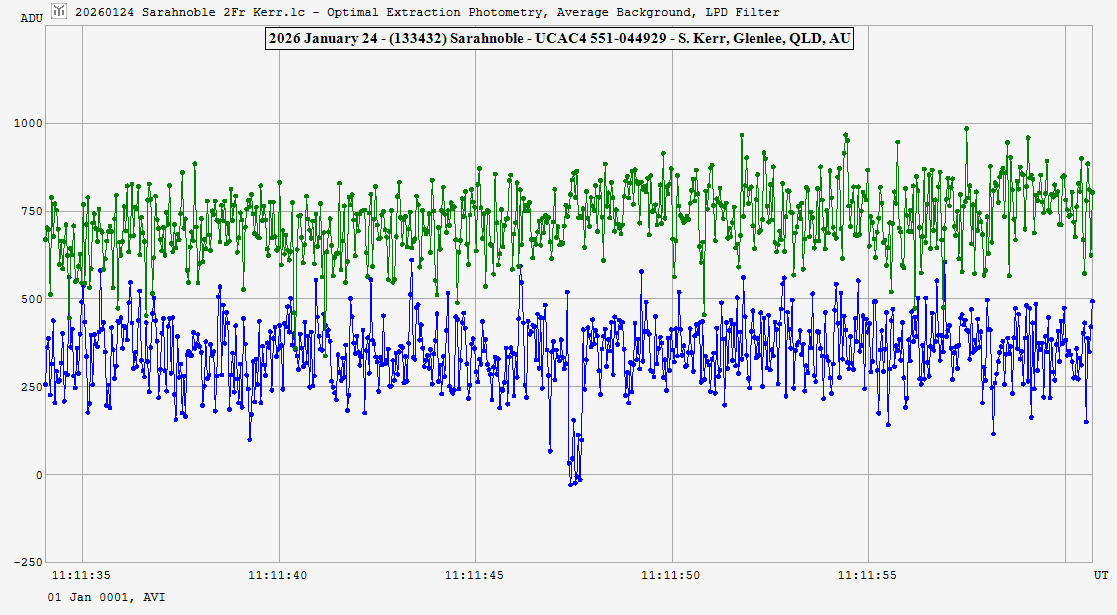Click the 11:11:50 time axis label
This screenshot has width=1117, height=615.
click(x=670, y=575)
